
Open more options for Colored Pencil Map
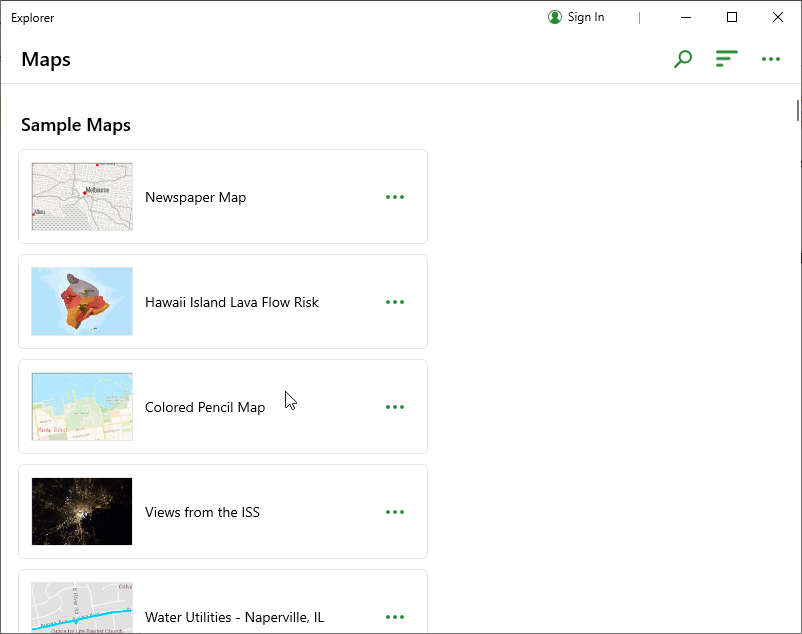point(395,407)
